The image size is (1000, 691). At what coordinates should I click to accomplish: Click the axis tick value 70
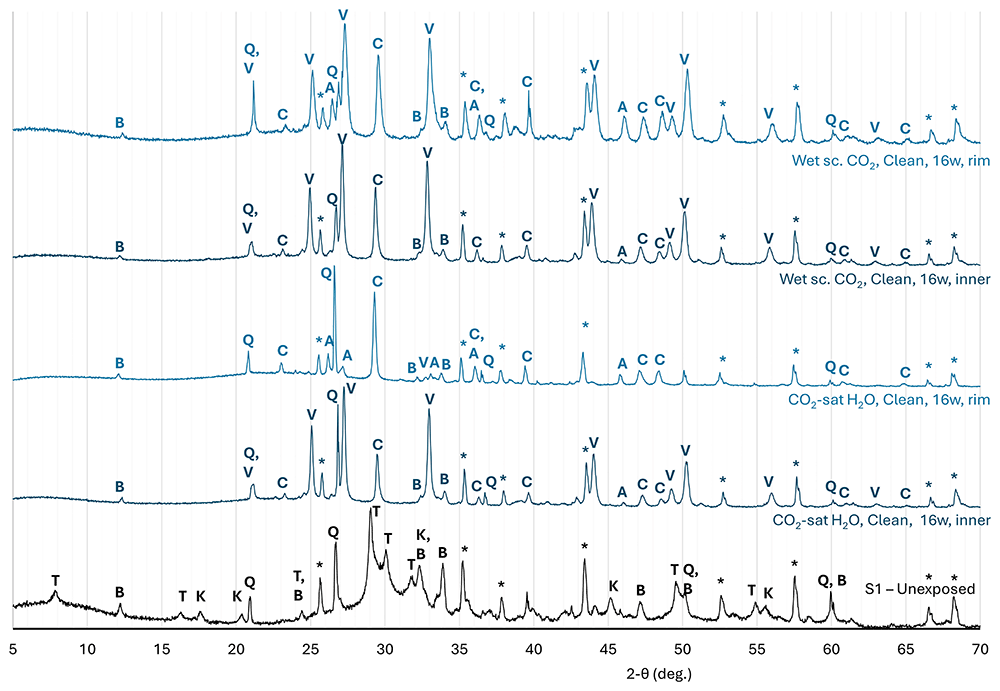click(980, 650)
